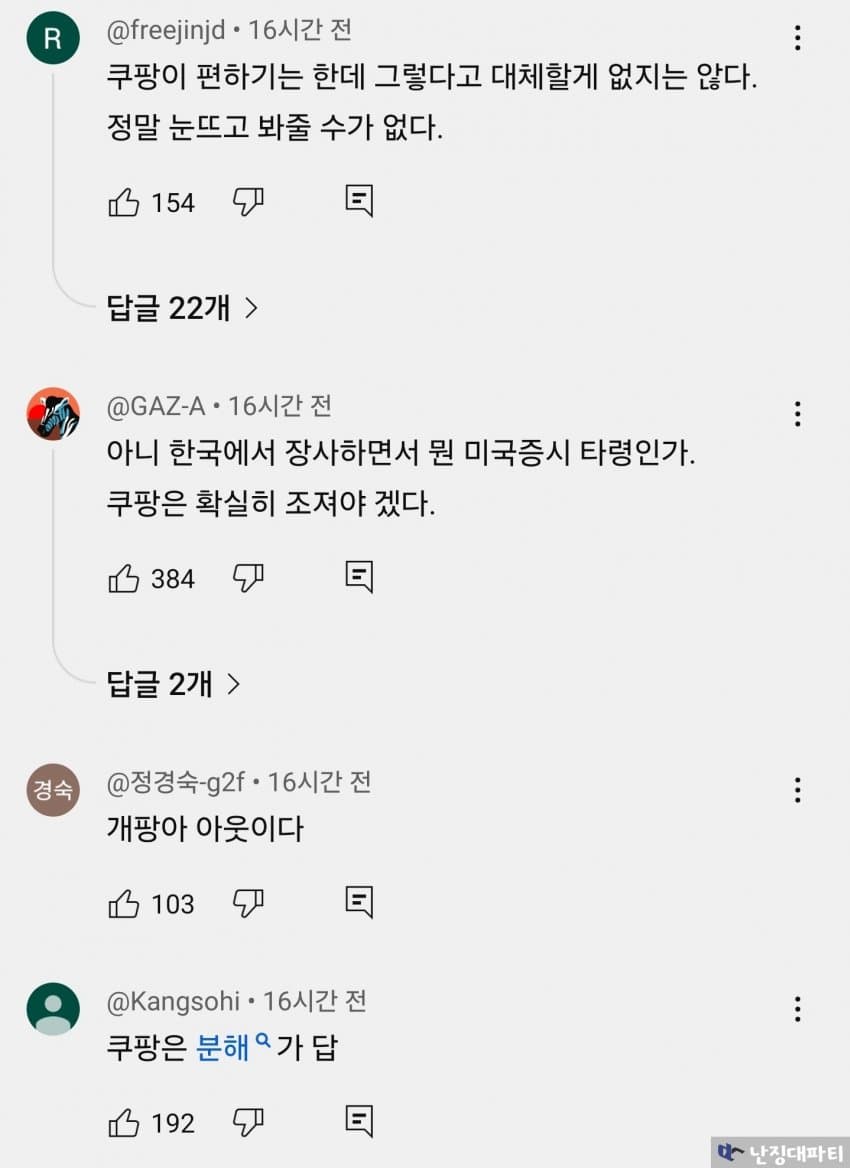This screenshot has height=1168, width=850.
Task: Reply to the @freejinjd comment
Action: [359, 203]
